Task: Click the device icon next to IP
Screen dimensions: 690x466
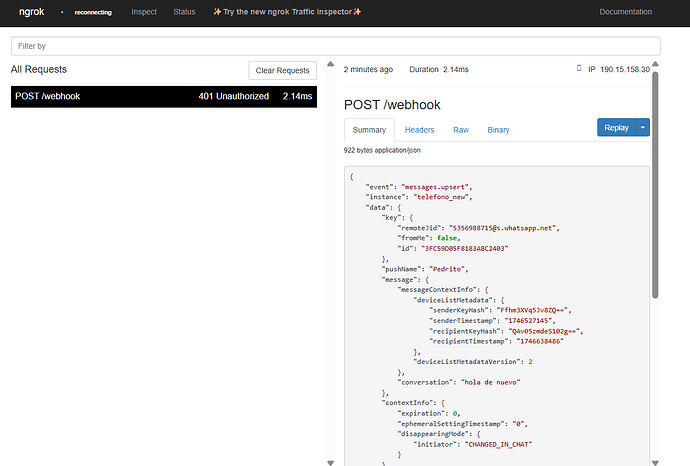Action: 579,68
